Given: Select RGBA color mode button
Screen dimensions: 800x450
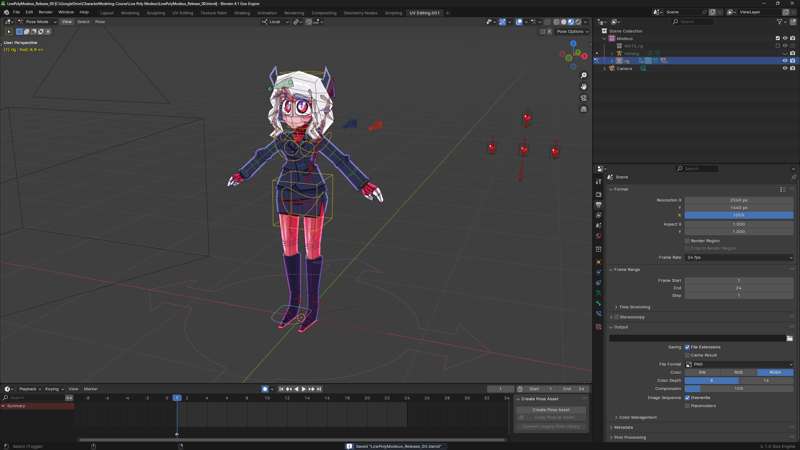Looking at the screenshot, I should (775, 372).
